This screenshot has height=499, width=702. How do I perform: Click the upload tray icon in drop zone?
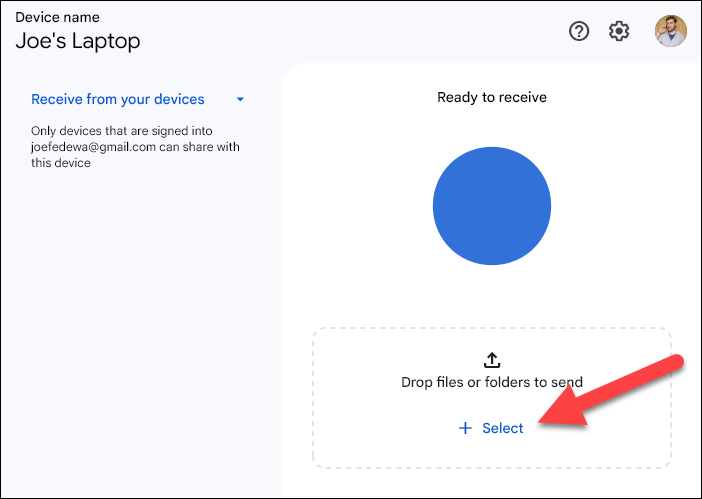(x=492, y=361)
